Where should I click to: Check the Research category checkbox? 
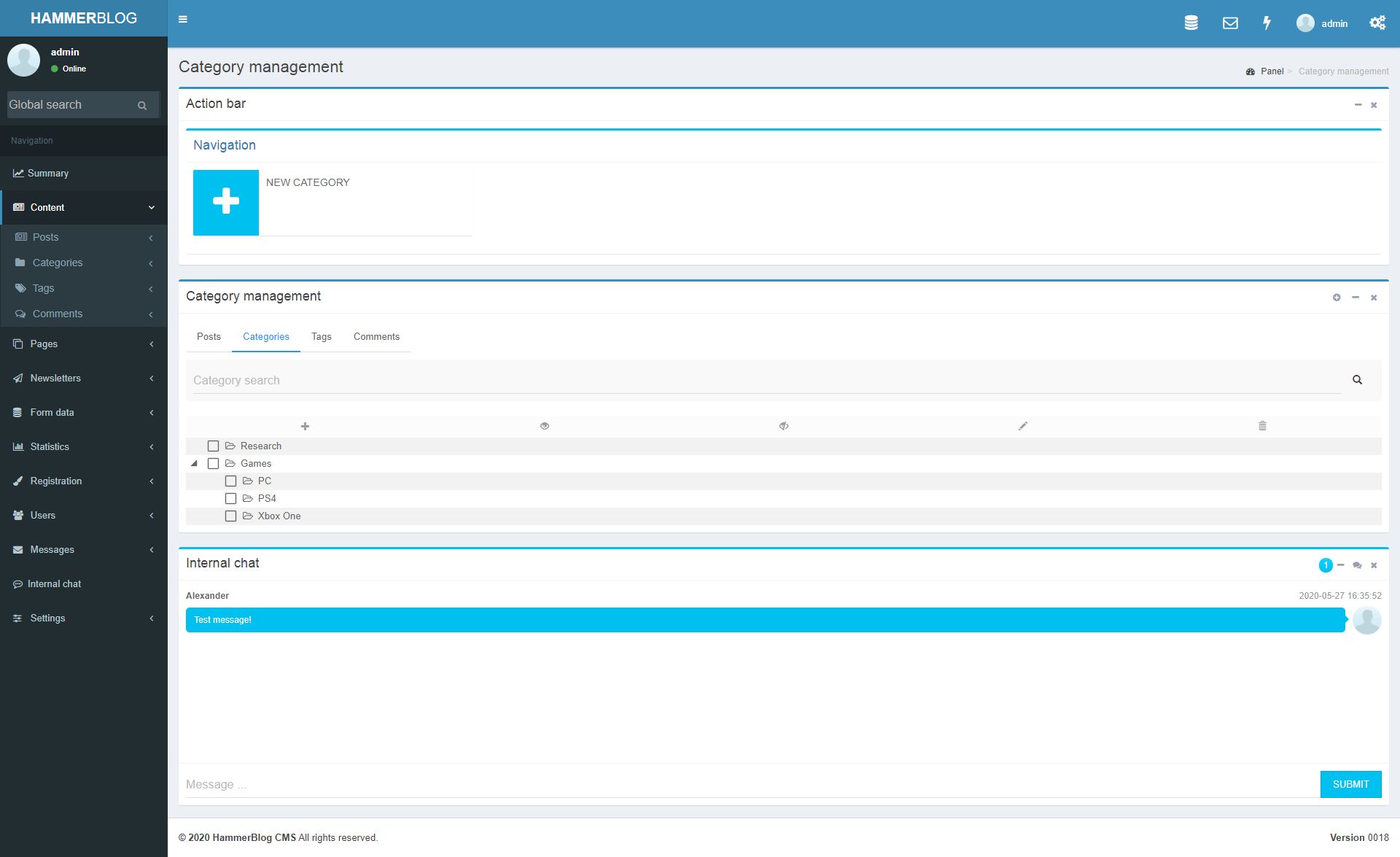coord(214,446)
